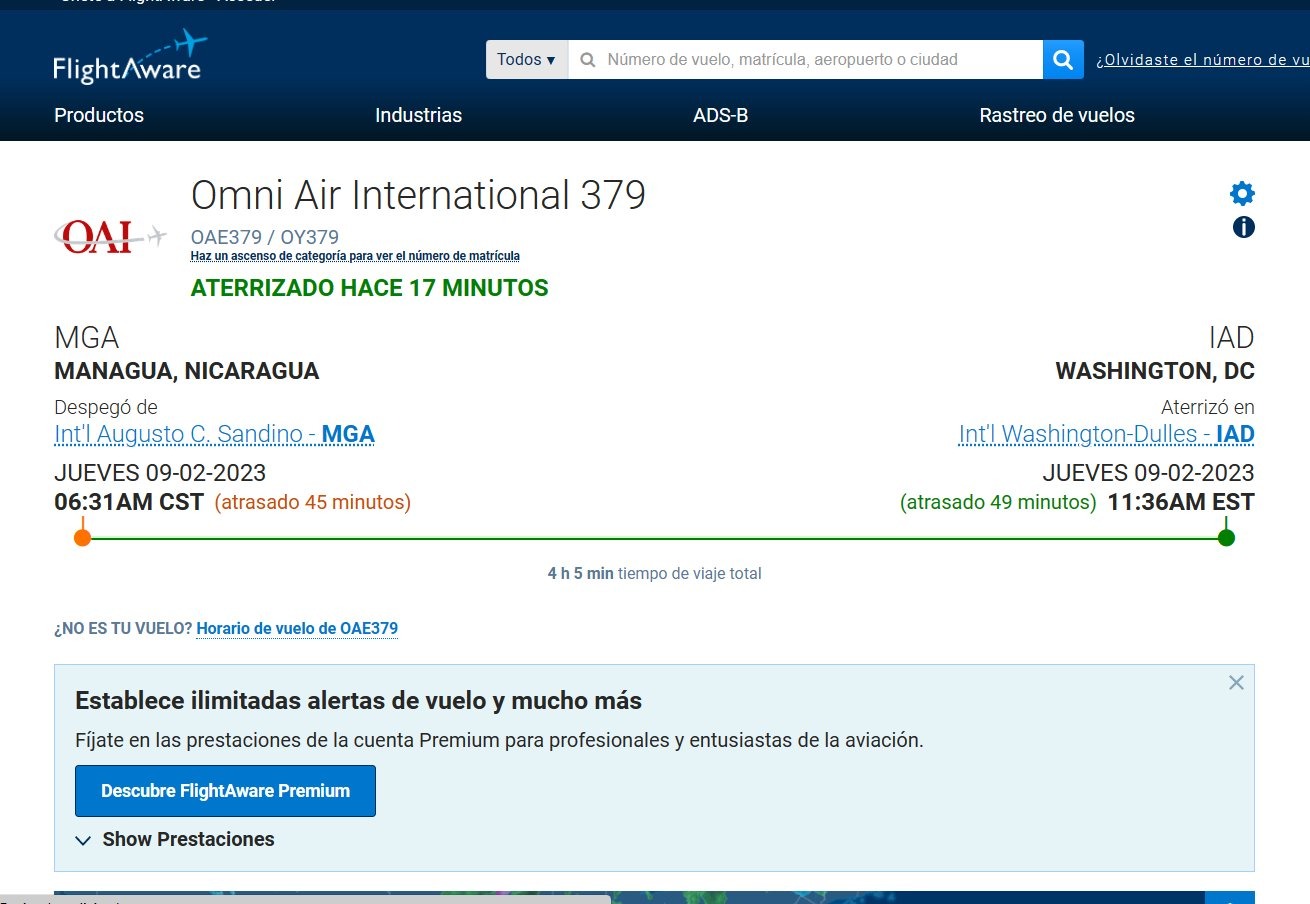The height and width of the screenshot is (904, 1310).
Task: Click '¿Olvidaste el número de vuelo' link
Action: click(1203, 60)
